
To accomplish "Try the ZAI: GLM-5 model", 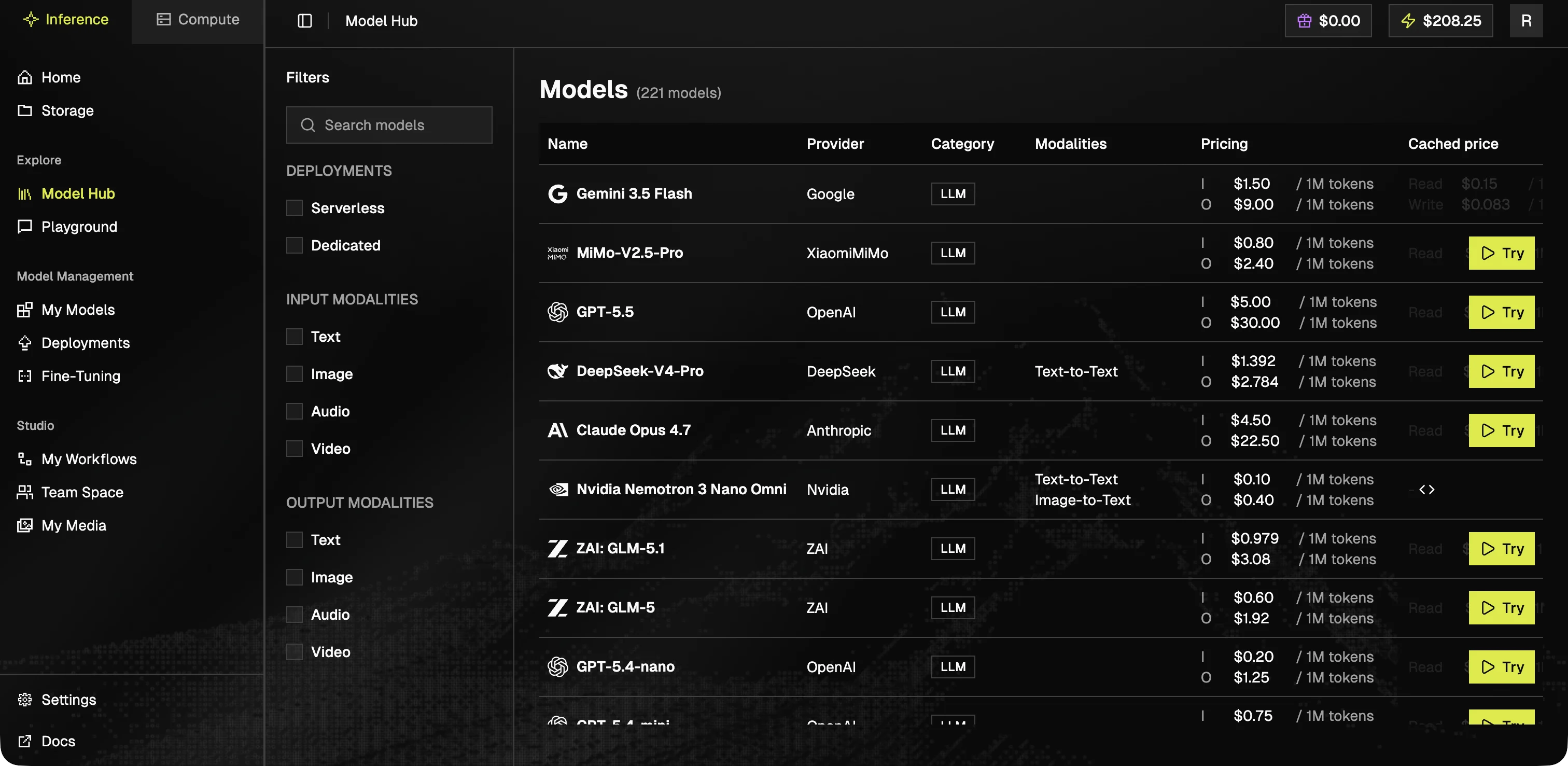I will coord(1501,608).
